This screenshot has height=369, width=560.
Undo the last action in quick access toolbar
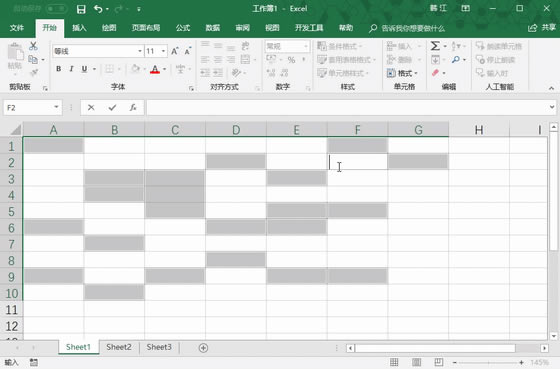coord(98,9)
